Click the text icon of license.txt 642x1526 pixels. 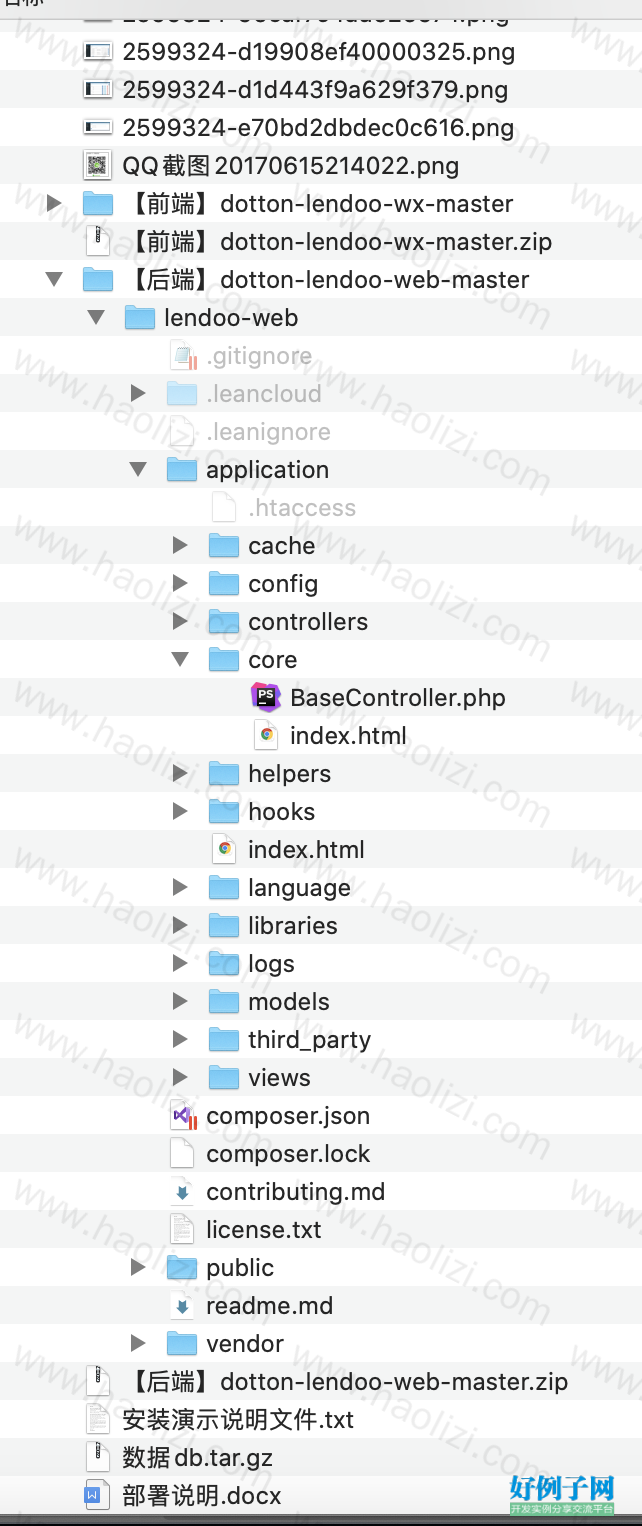[182, 1229]
